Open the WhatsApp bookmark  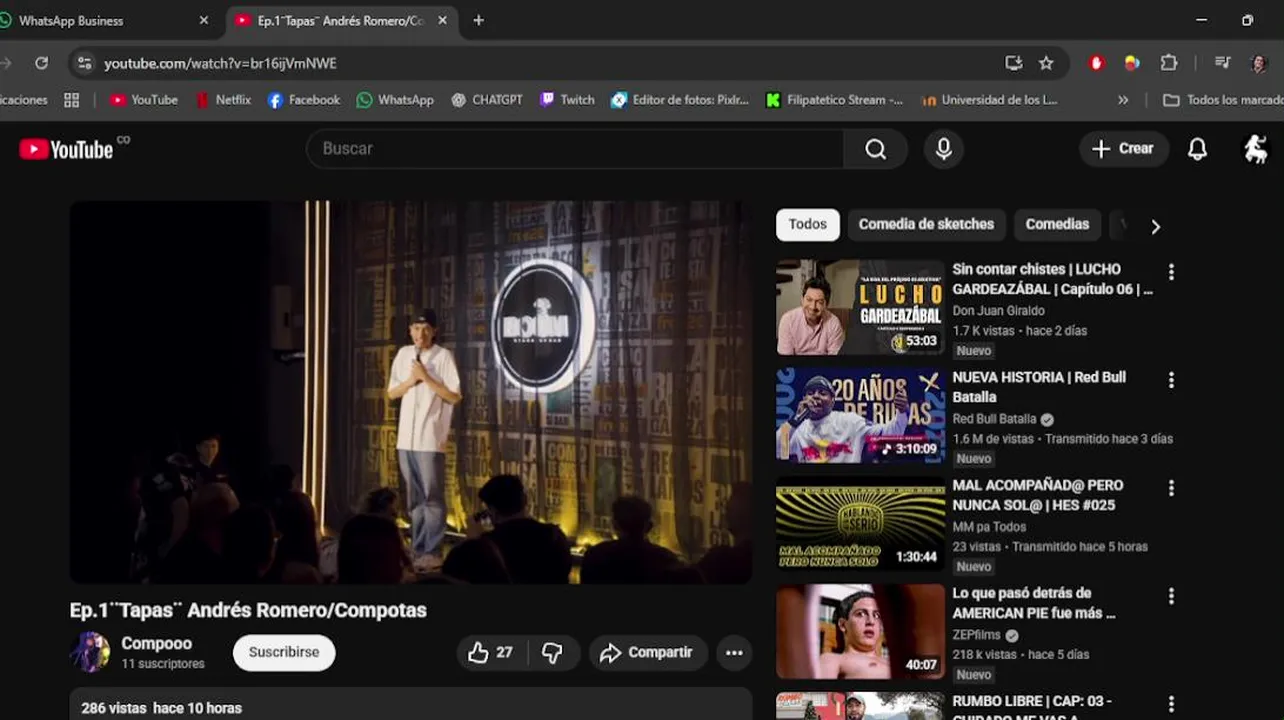click(395, 100)
